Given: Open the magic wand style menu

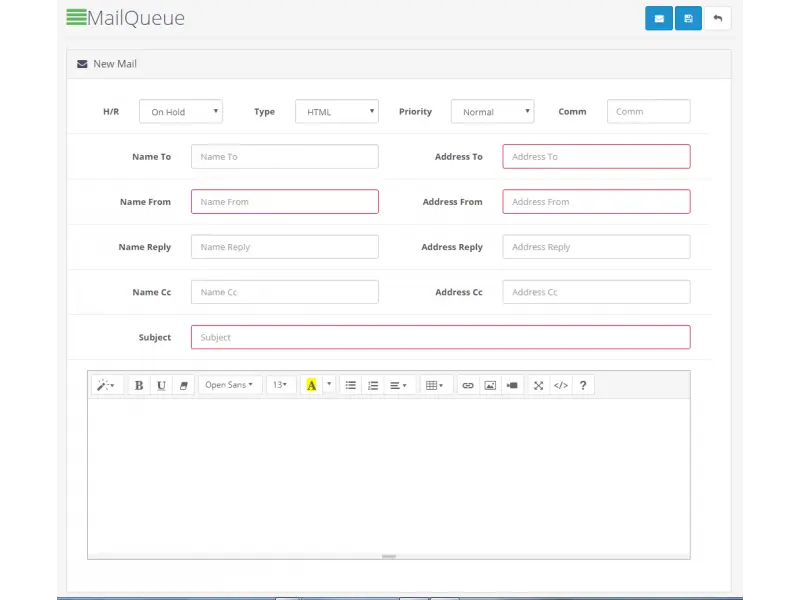Looking at the screenshot, I should click(106, 385).
